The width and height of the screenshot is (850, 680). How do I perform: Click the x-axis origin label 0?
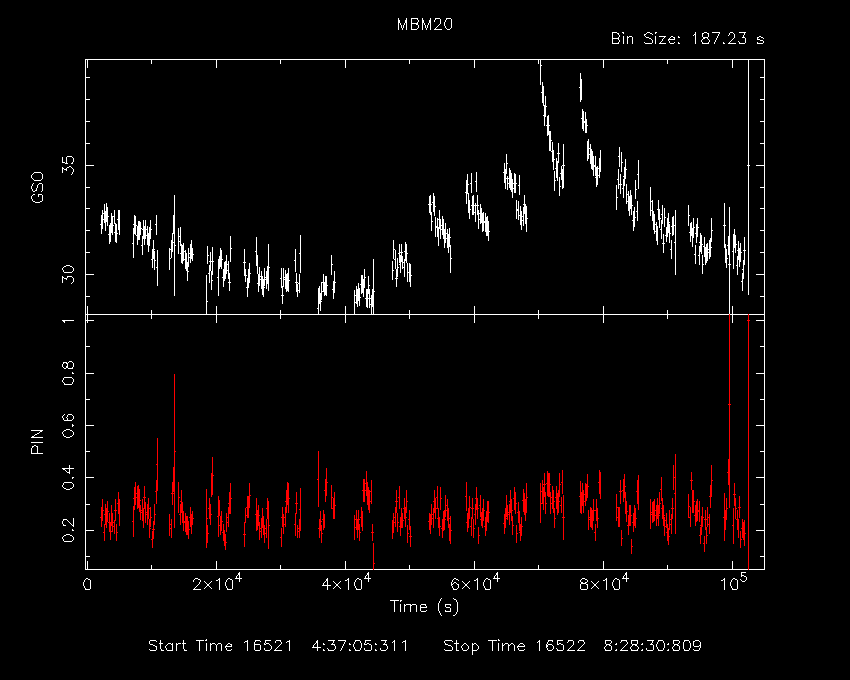click(87, 585)
